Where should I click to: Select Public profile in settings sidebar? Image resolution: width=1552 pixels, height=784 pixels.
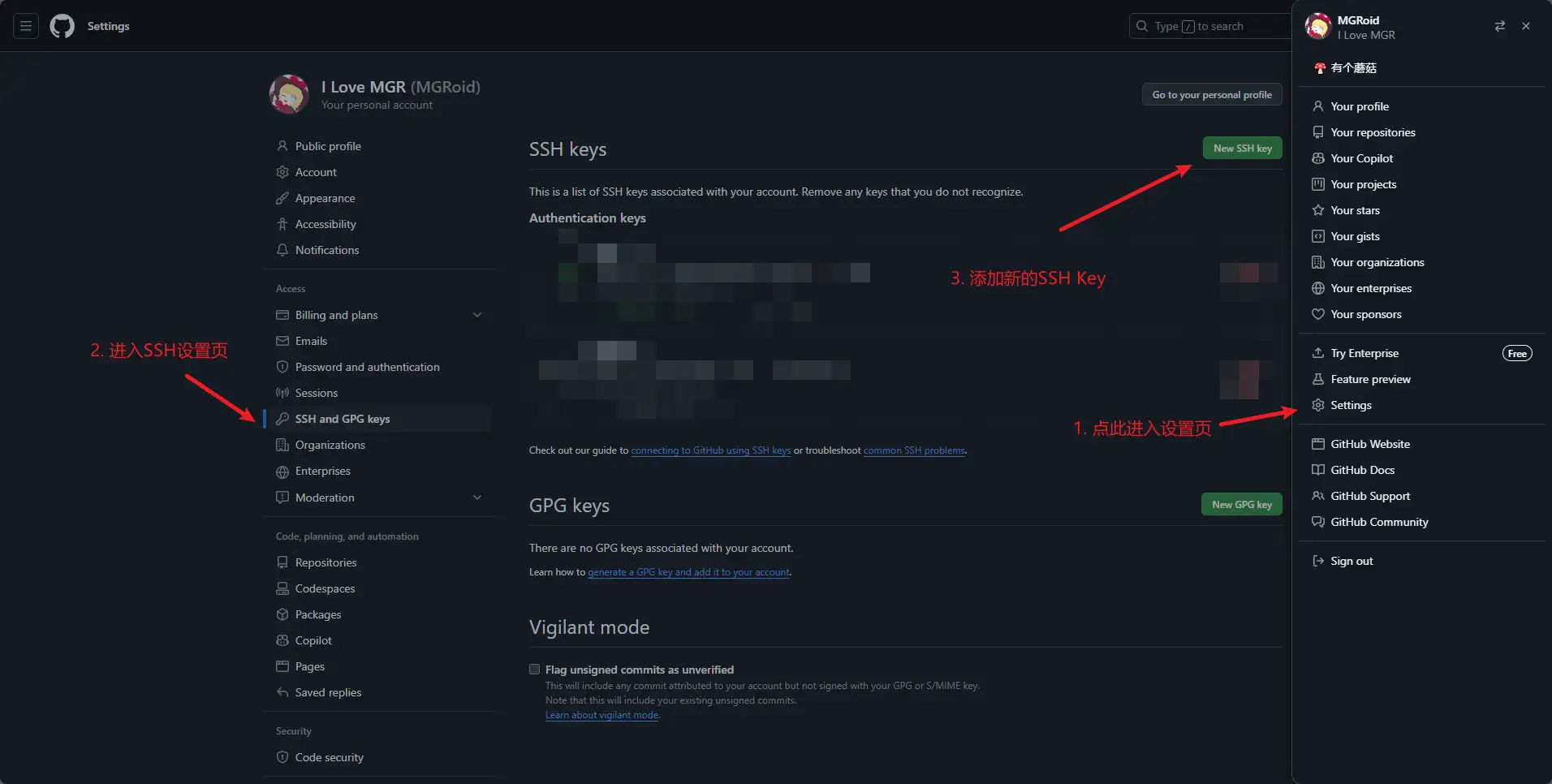coord(380,146)
